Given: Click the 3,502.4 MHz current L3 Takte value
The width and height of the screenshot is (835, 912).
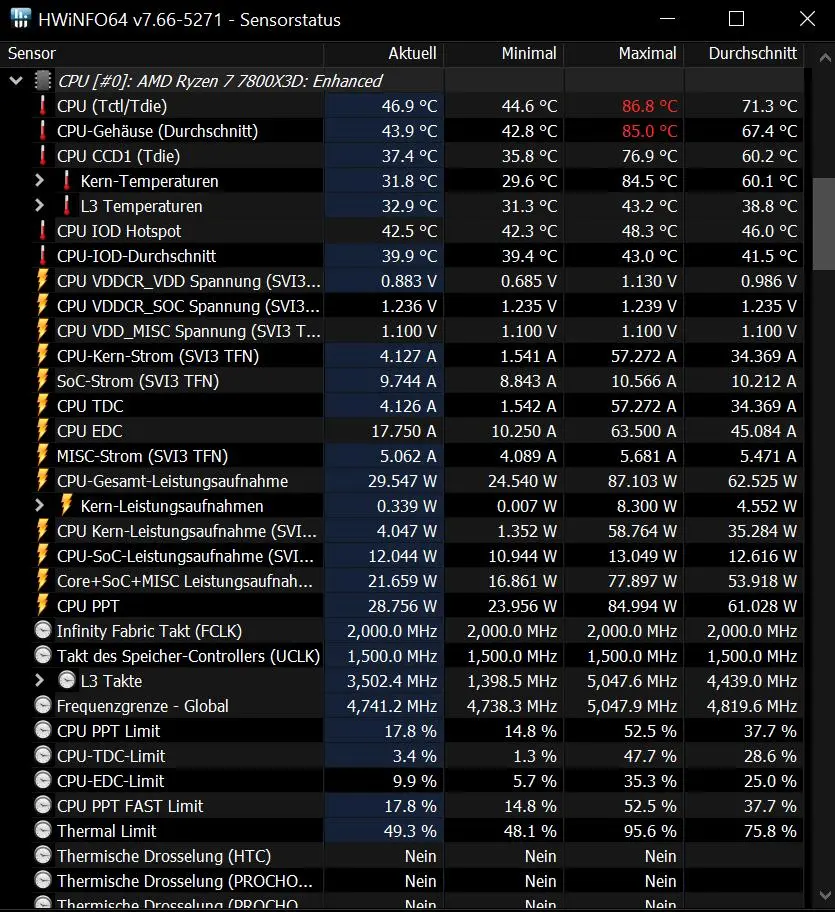Looking at the screenshot, I should point(392,681).
